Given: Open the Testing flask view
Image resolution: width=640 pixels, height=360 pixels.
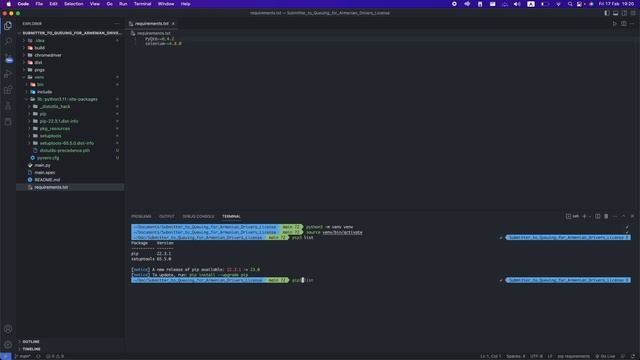Looking at the screenshot, I should [8, 106].
